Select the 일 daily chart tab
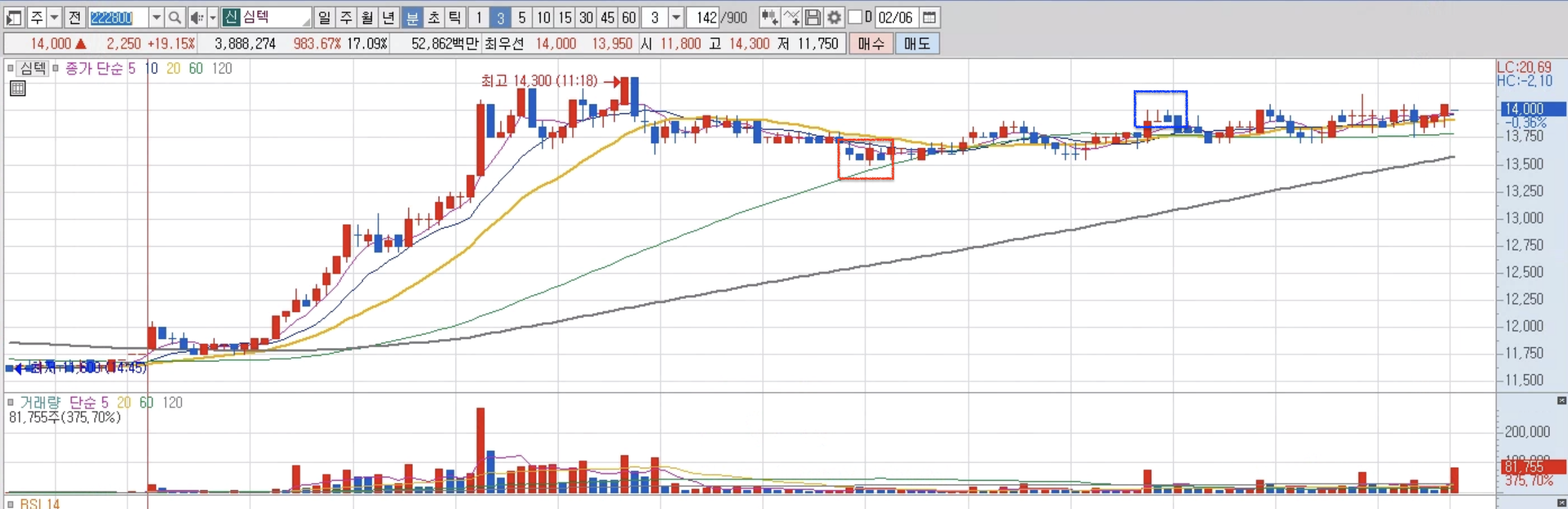This screenshot has height=509, width=1568. click(324, 17)
